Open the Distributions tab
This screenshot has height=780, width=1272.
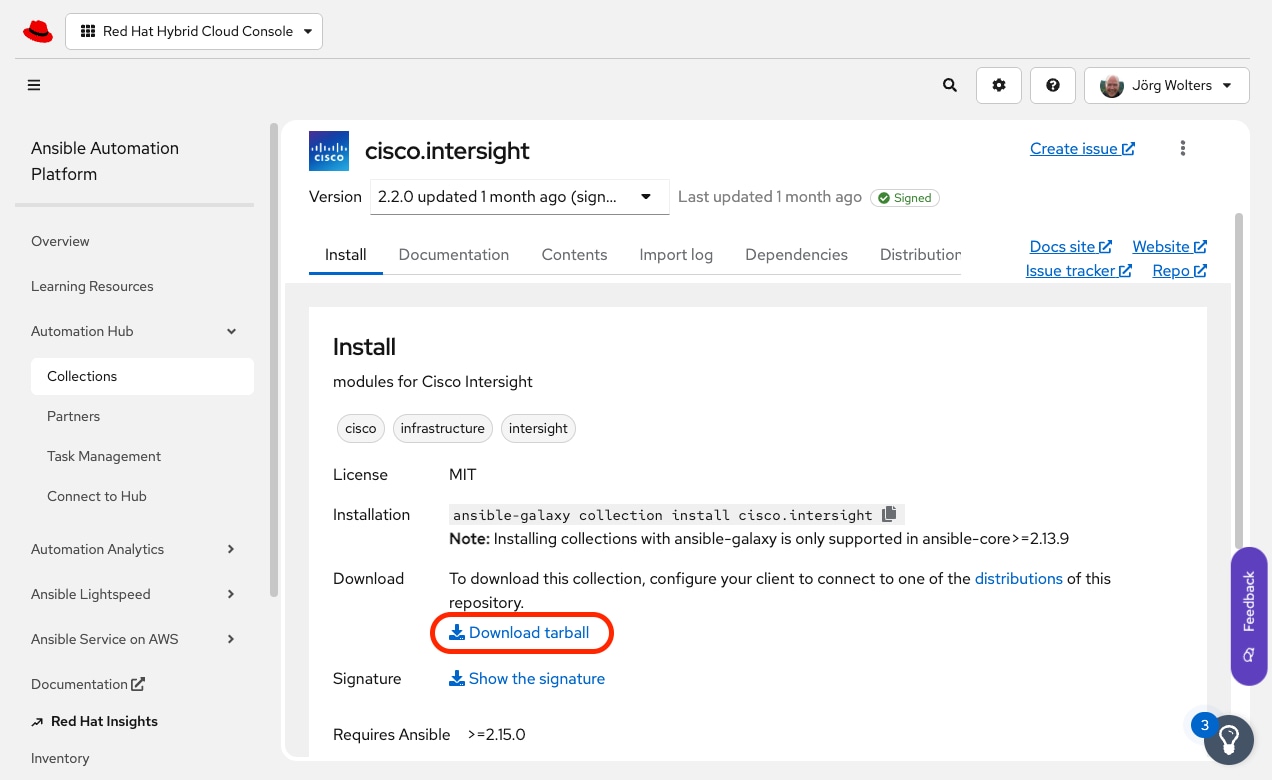click(x=920, y=255)
